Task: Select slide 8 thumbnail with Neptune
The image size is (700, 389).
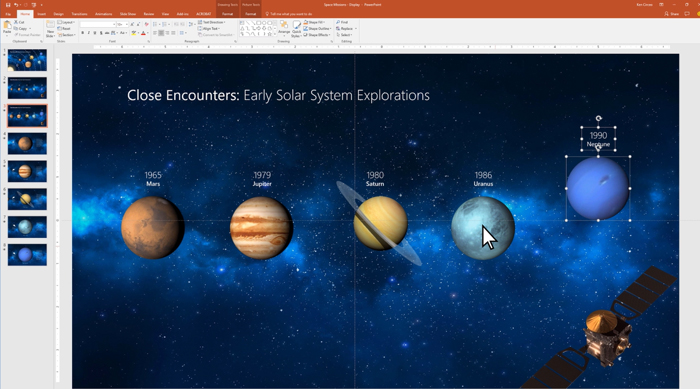Action: click(27, 255)
